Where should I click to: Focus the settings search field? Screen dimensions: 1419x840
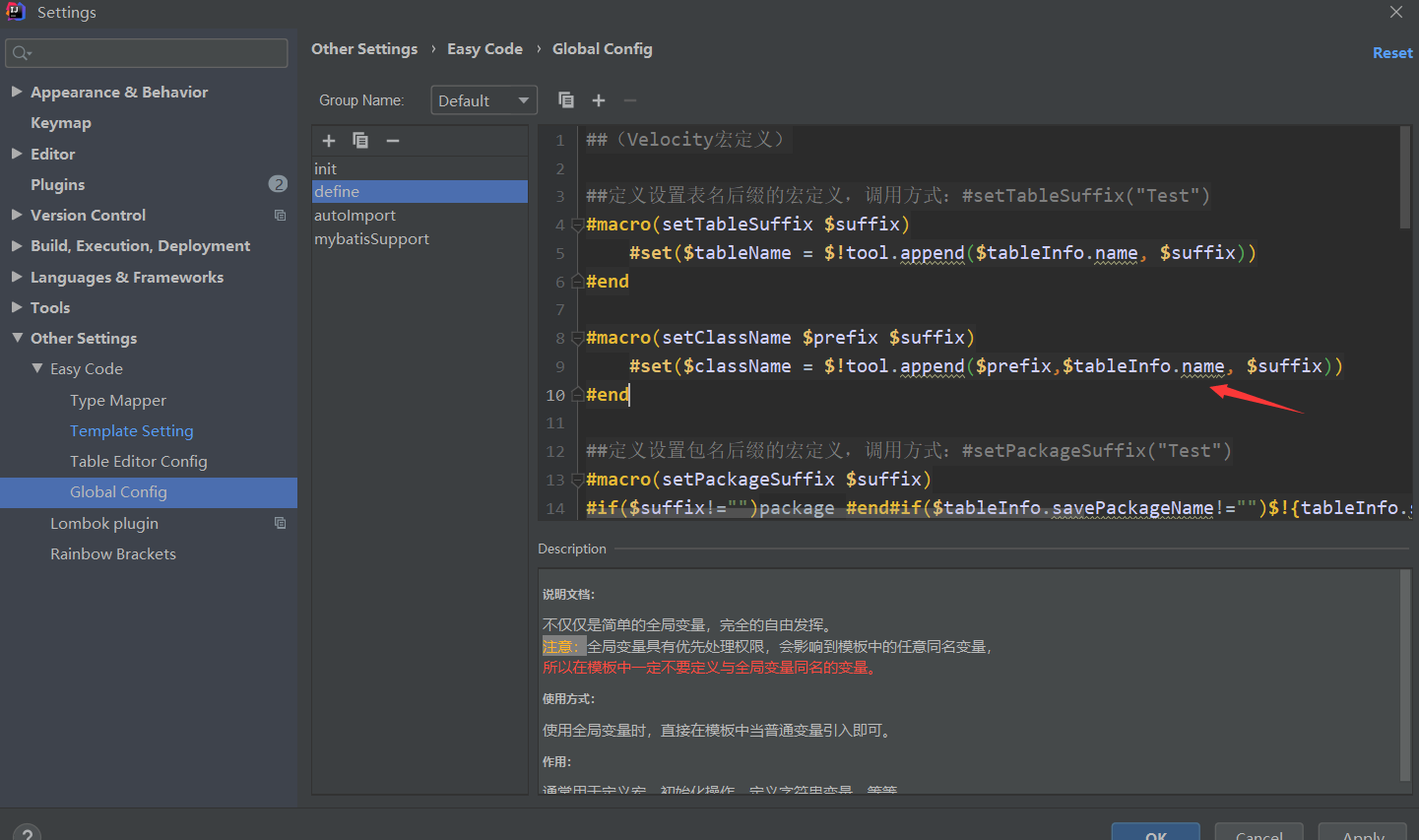pyautogui.click(x=147, y=53)
